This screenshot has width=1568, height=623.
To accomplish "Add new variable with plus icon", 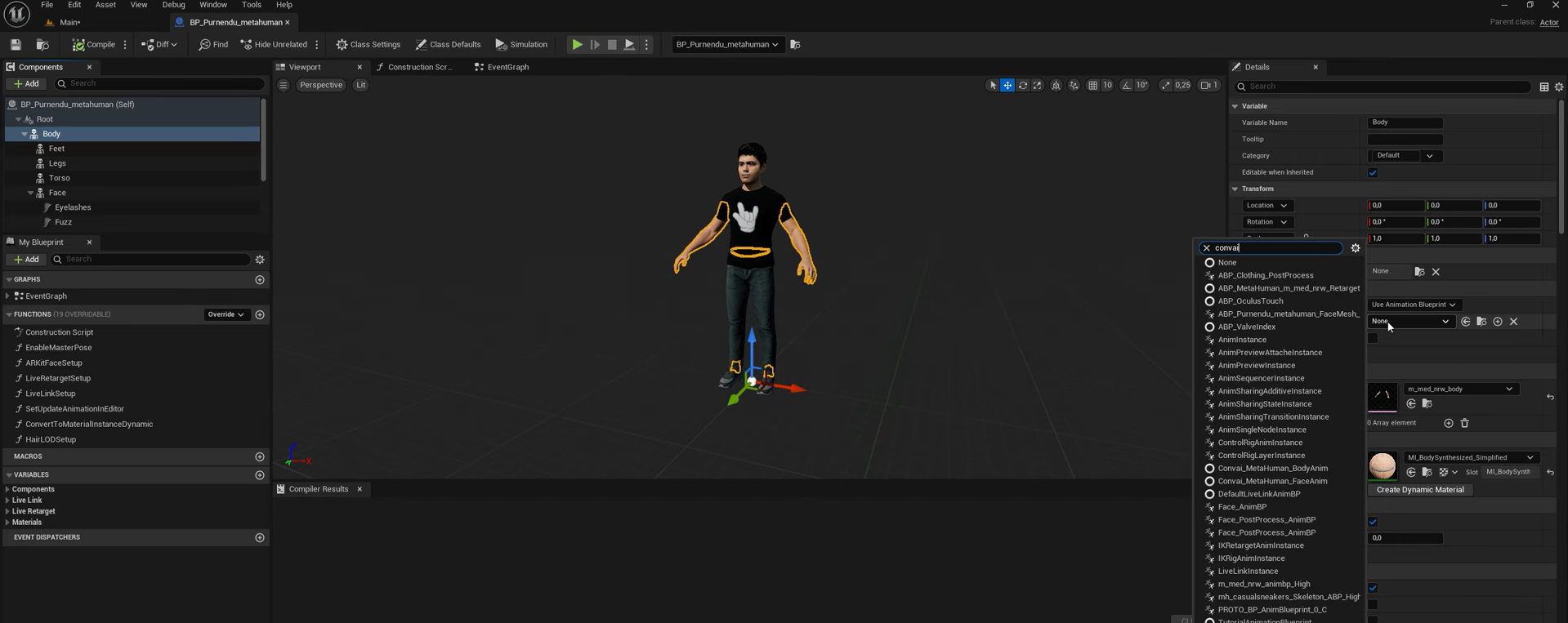I will coord(260,475).
